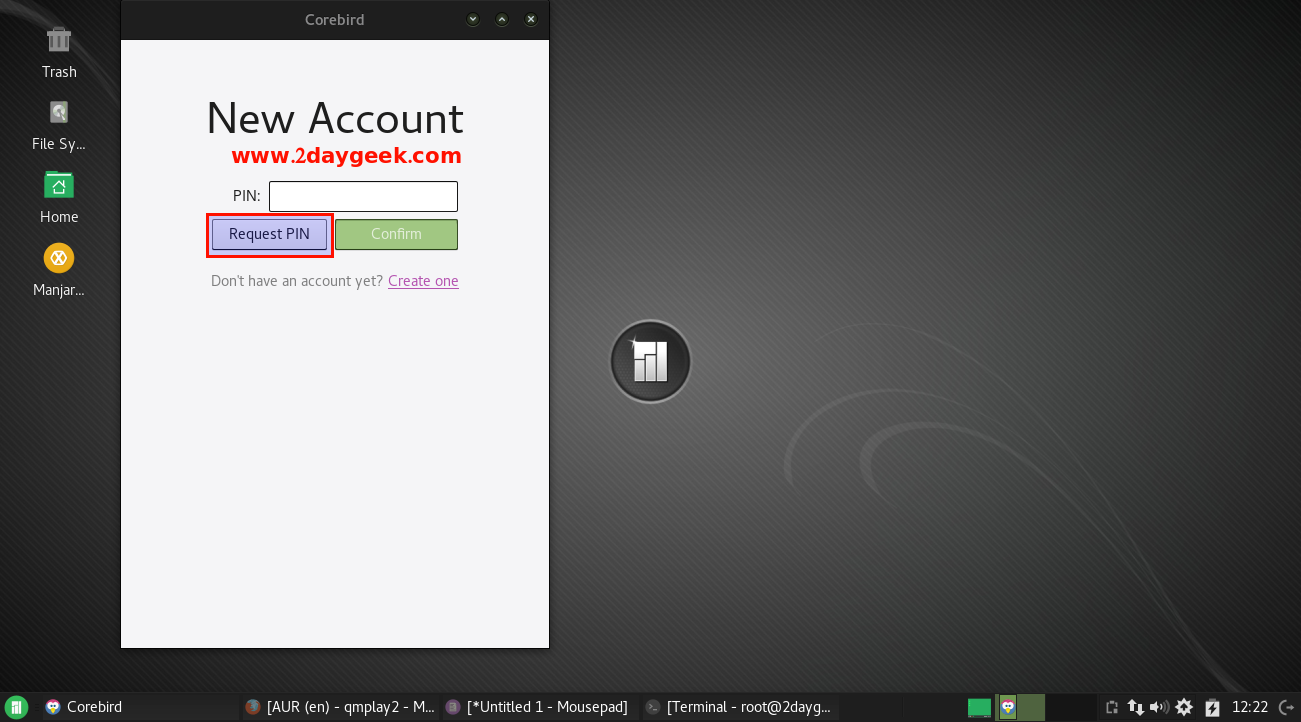This screenshot has width=1301, height=722.
Task: Close the Corebird window
Action: pos(531,19)
